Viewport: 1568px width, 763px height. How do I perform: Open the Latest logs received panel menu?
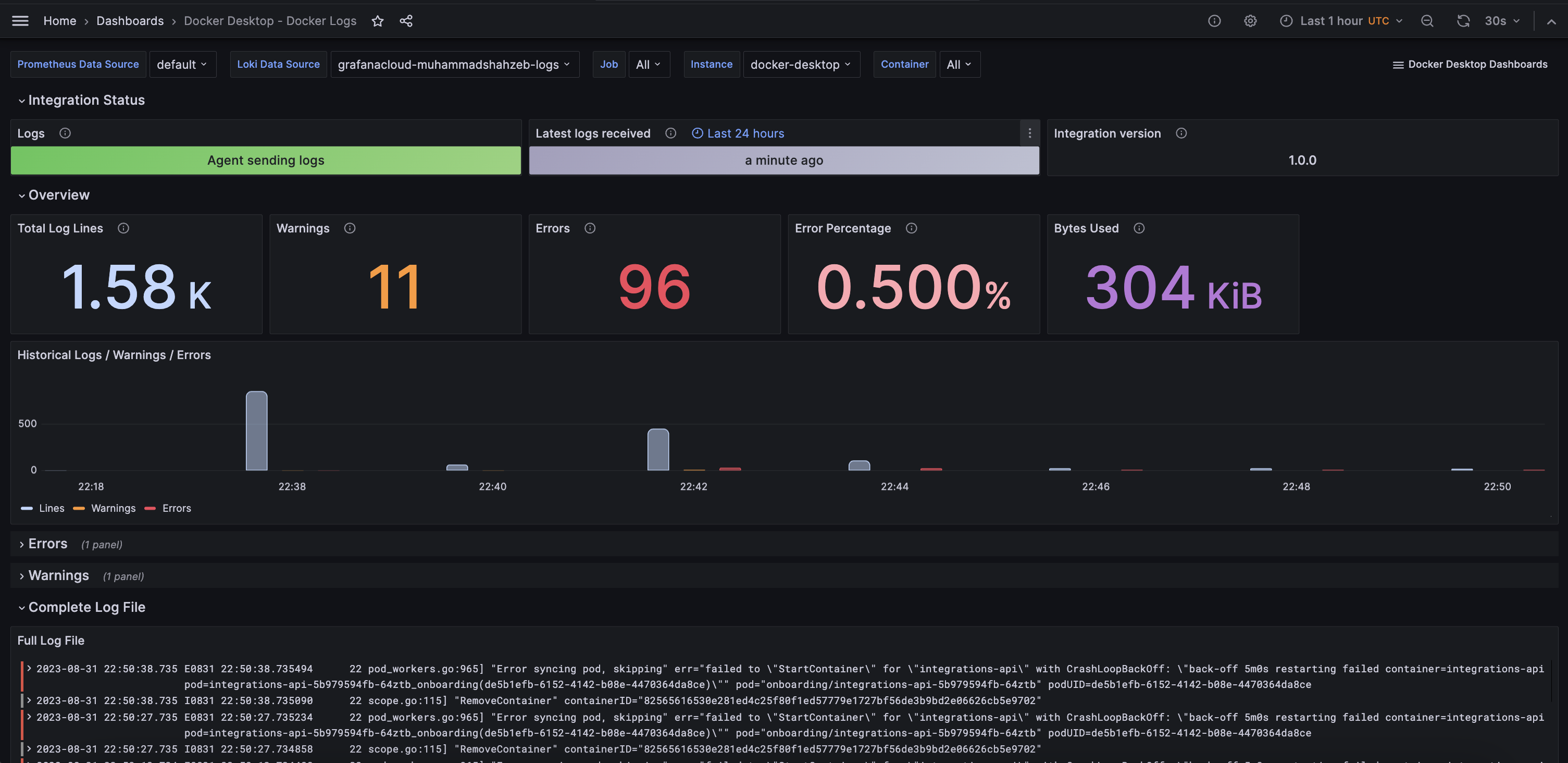(x=1029, y=133)
